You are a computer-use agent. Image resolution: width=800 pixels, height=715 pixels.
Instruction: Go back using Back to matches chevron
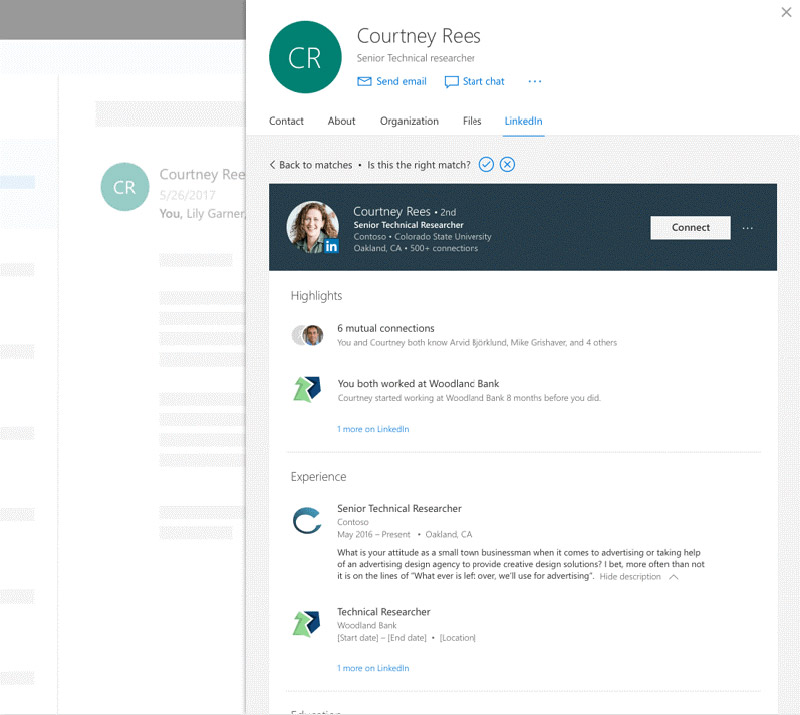click(272, 164)
